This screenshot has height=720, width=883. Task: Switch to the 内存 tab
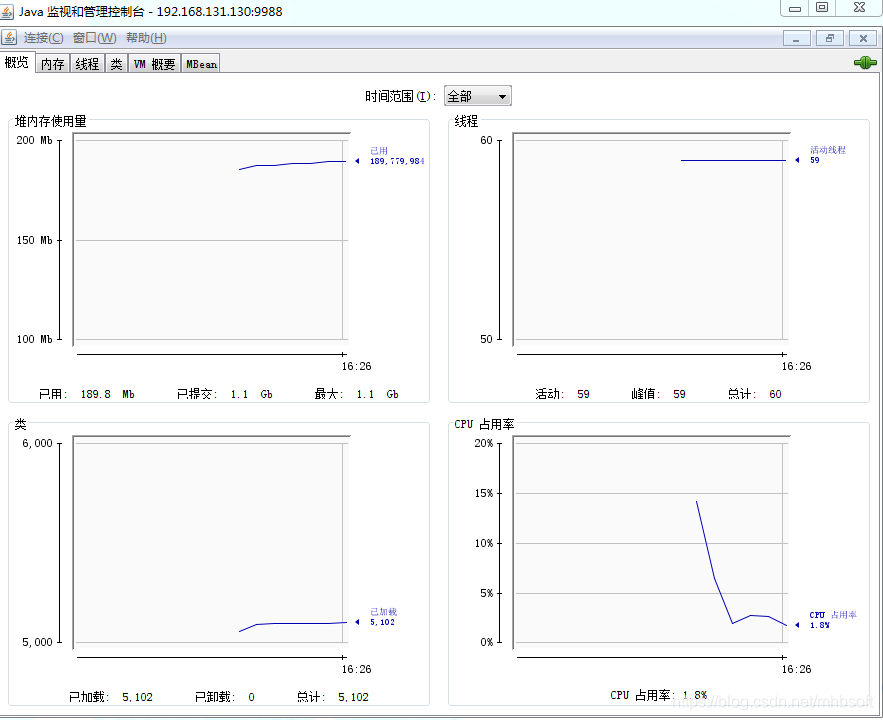coord(53,64)
